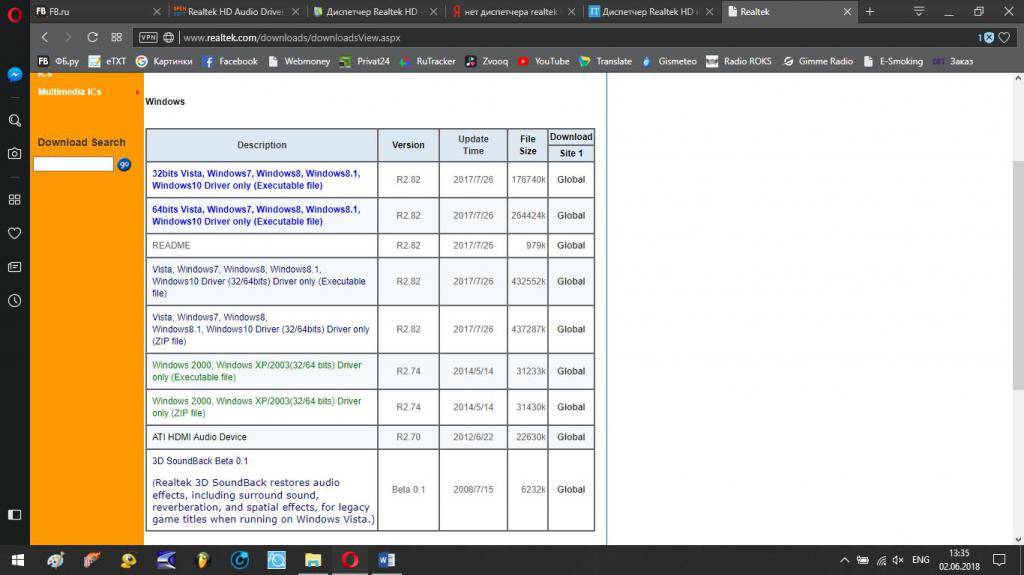Open bookmarks heart icon in sidebar

point(15,233)
